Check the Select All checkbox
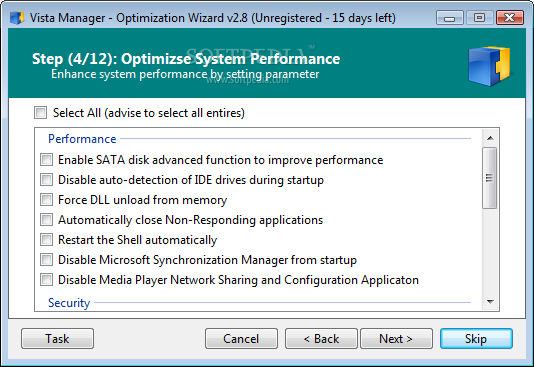This screenshot has height=367, width=534. [x=41, y=113]
